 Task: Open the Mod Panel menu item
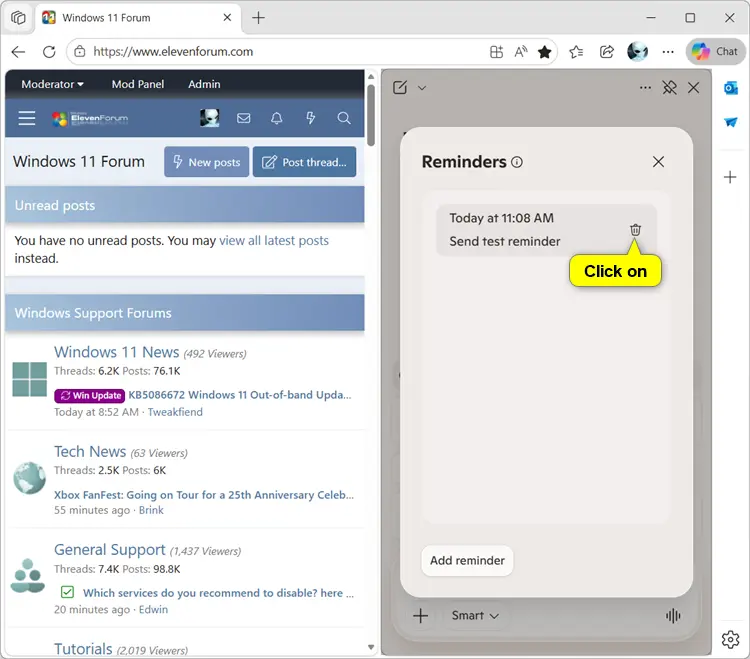pyautogui.click(x=138, y=84)
